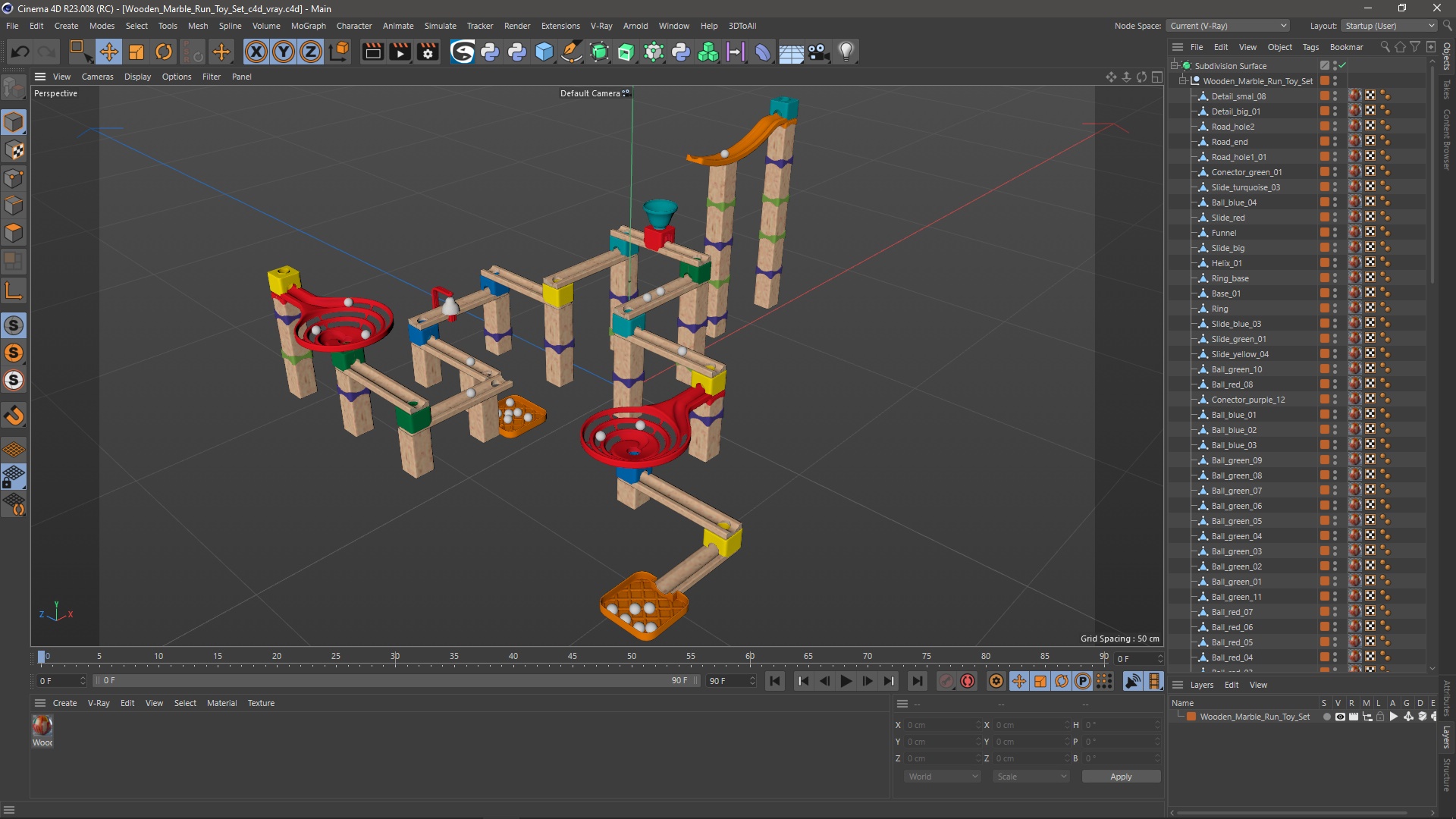Click the Spline Pen icon

(572, 52)
